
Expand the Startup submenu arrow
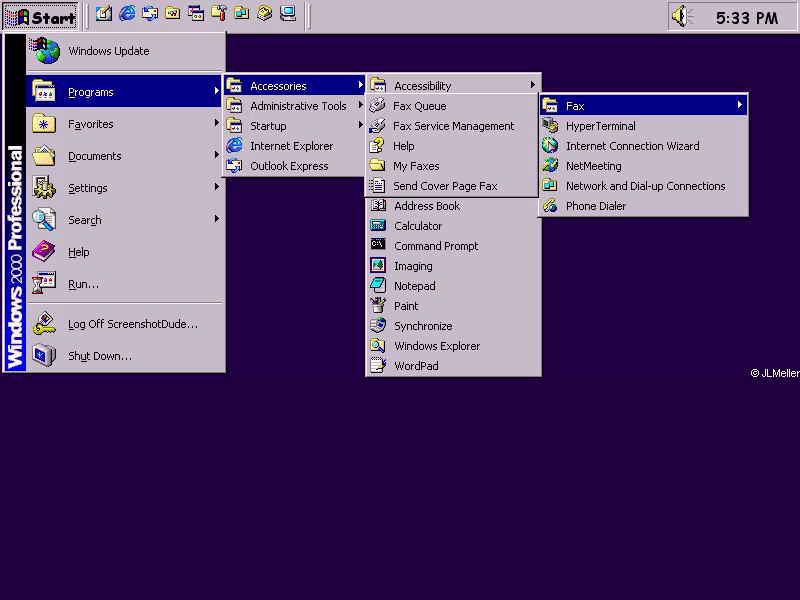pyautogui.click(x=360, y=125)
